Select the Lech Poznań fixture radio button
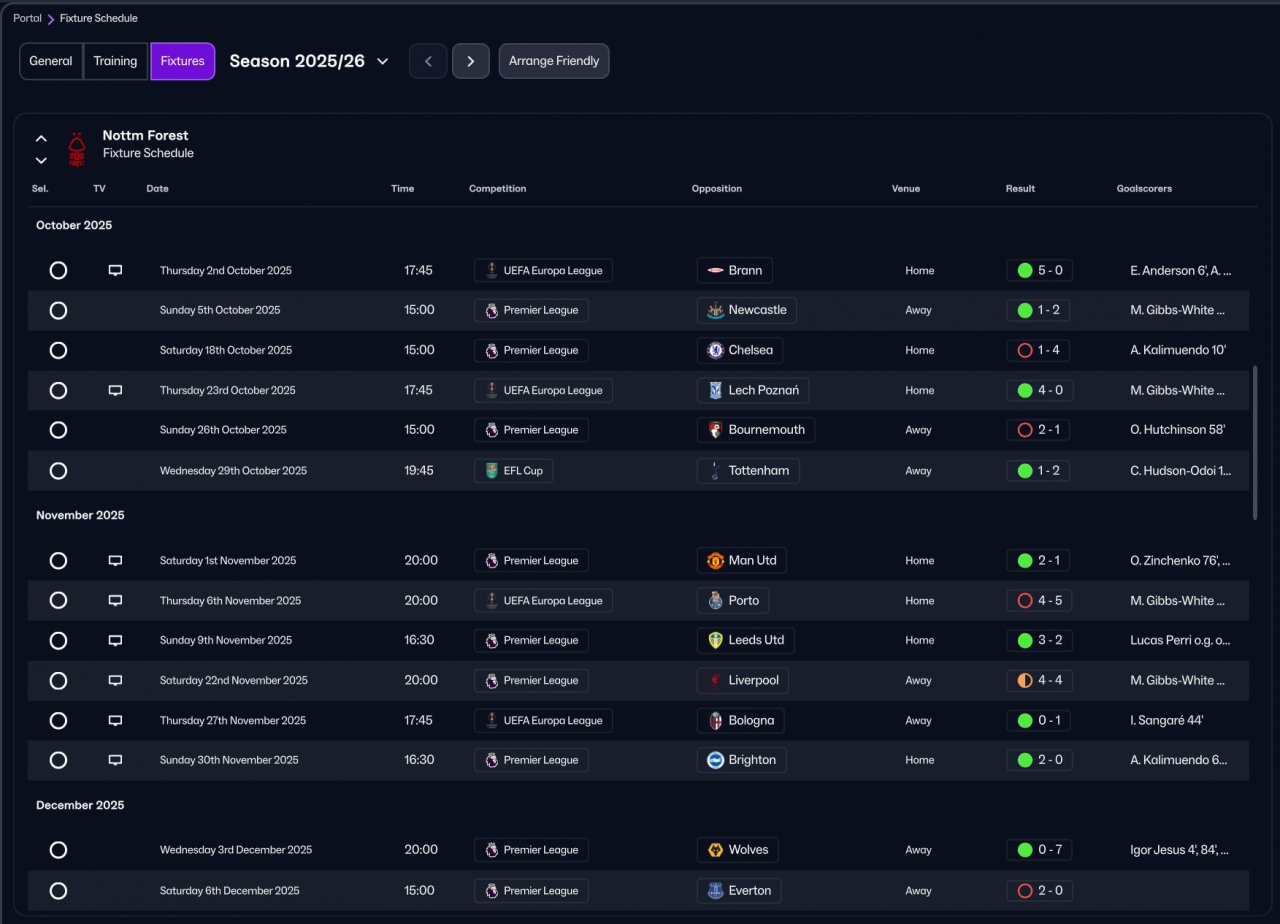The width and height of the screenshot is (1280, 924). (58, 390)
